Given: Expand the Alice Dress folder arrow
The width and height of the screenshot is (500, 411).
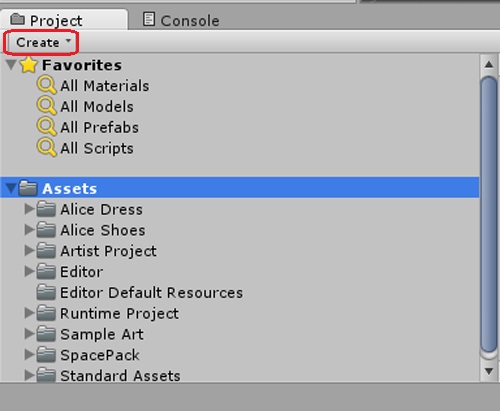Looking at the screenshot, I should pos(29,209).
